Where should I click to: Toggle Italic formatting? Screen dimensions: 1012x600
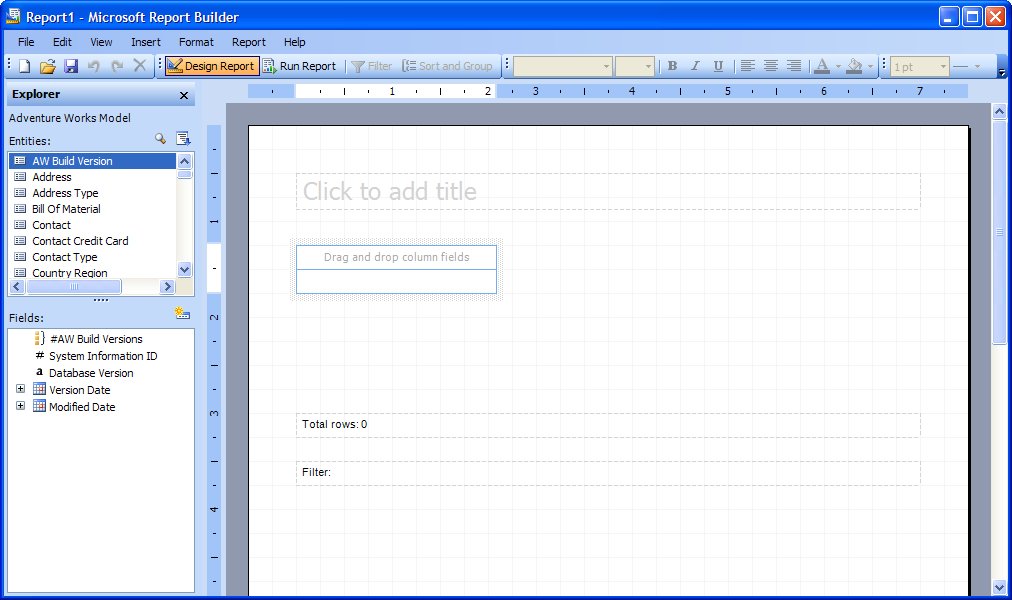(695, 66)
